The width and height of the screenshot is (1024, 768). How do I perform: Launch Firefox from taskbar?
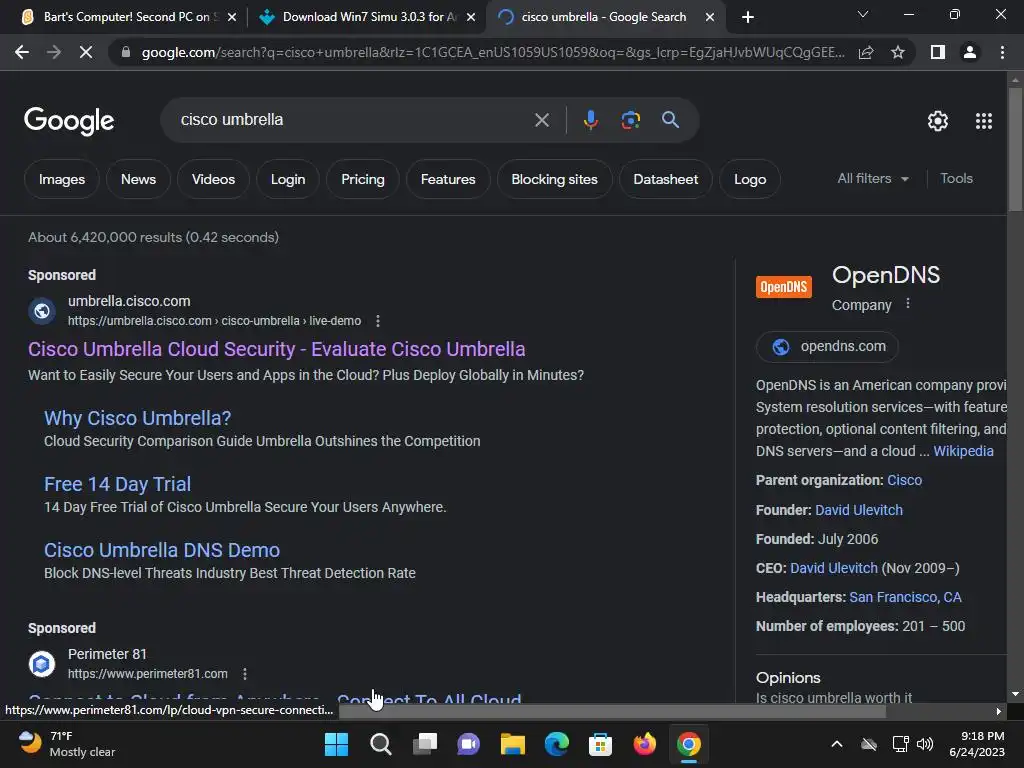tap(645, 744)
